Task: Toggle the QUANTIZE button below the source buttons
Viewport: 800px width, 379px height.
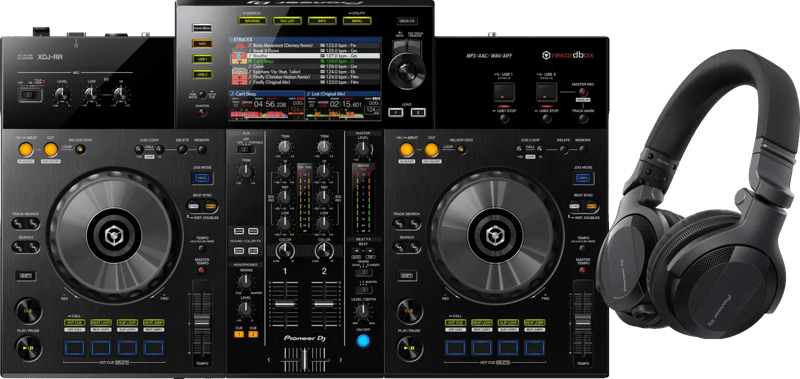Action: 203,112
